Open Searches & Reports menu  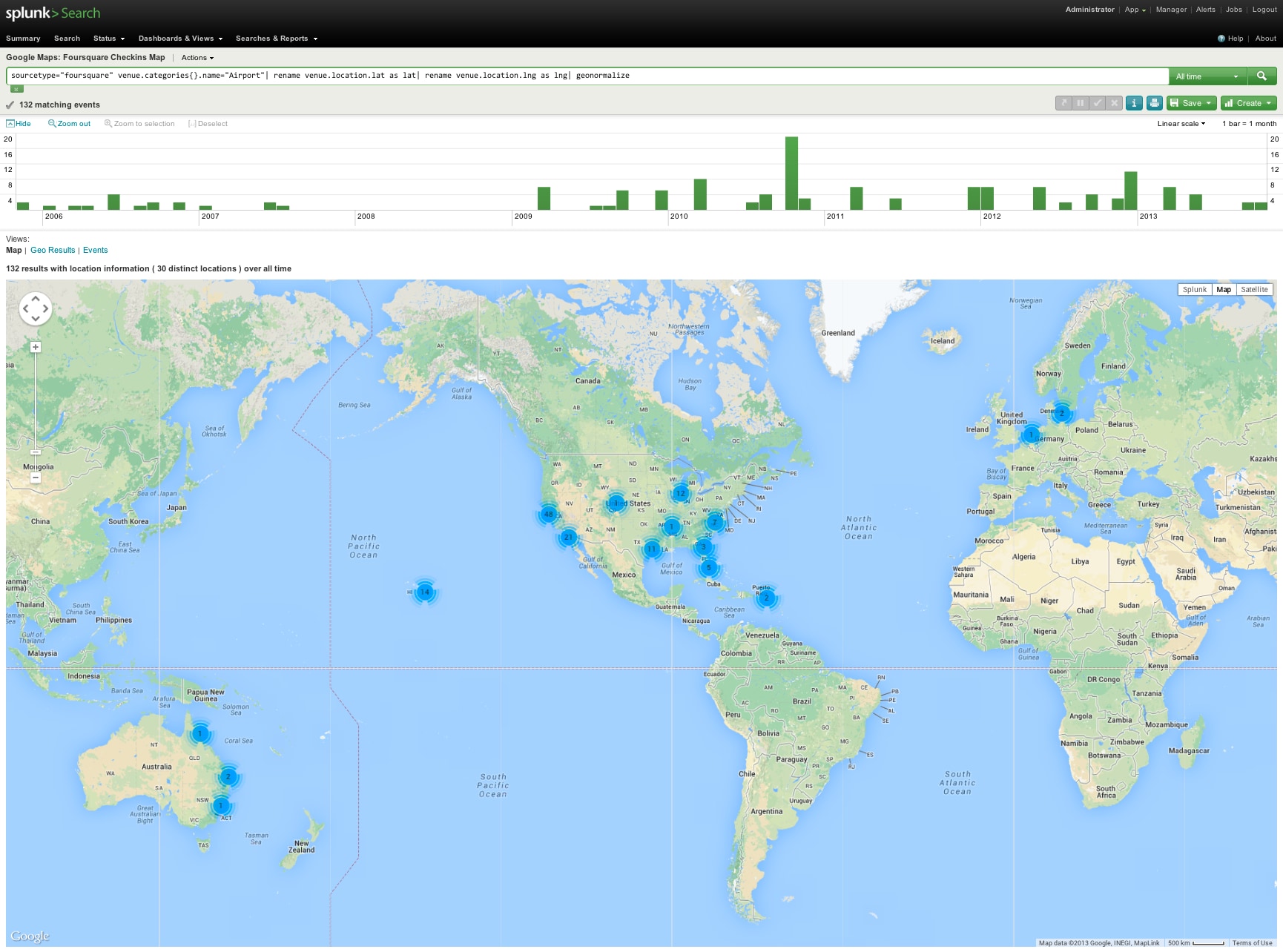(277, 39)
